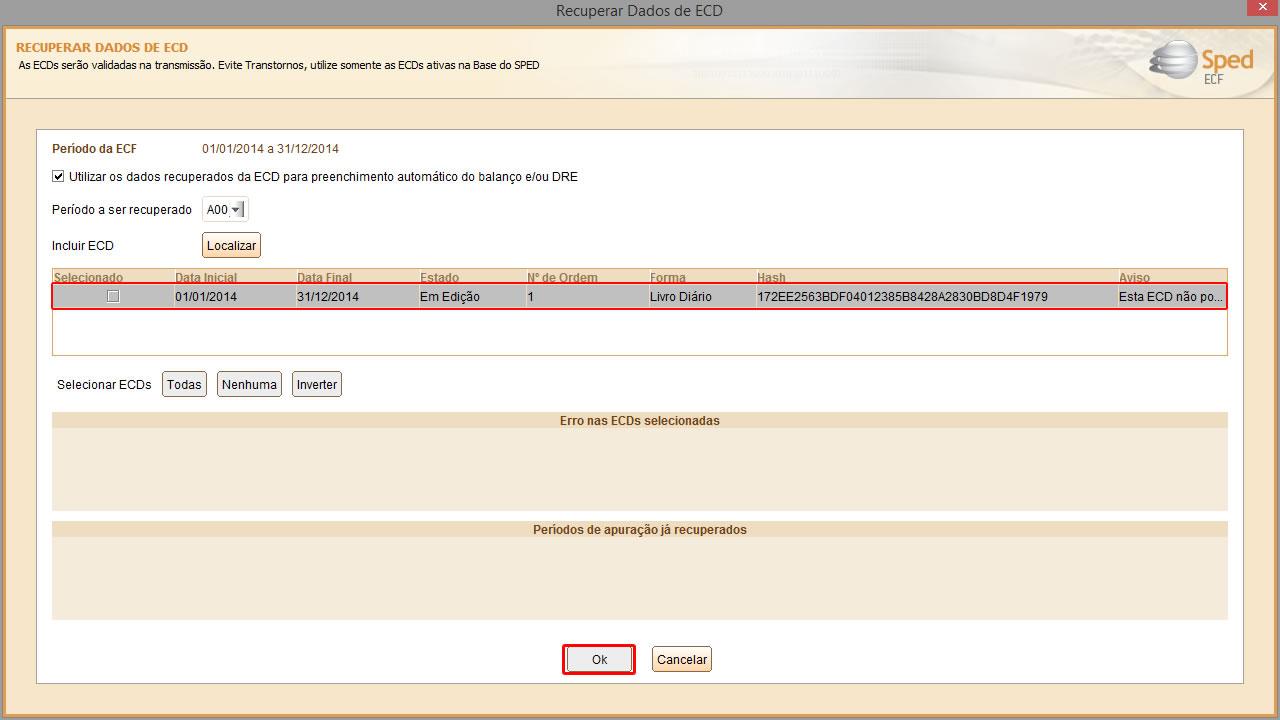Viewport: 1280px width, 720px height.
Task: Click the Sped ECF logo
Action: coord(1200,62)
